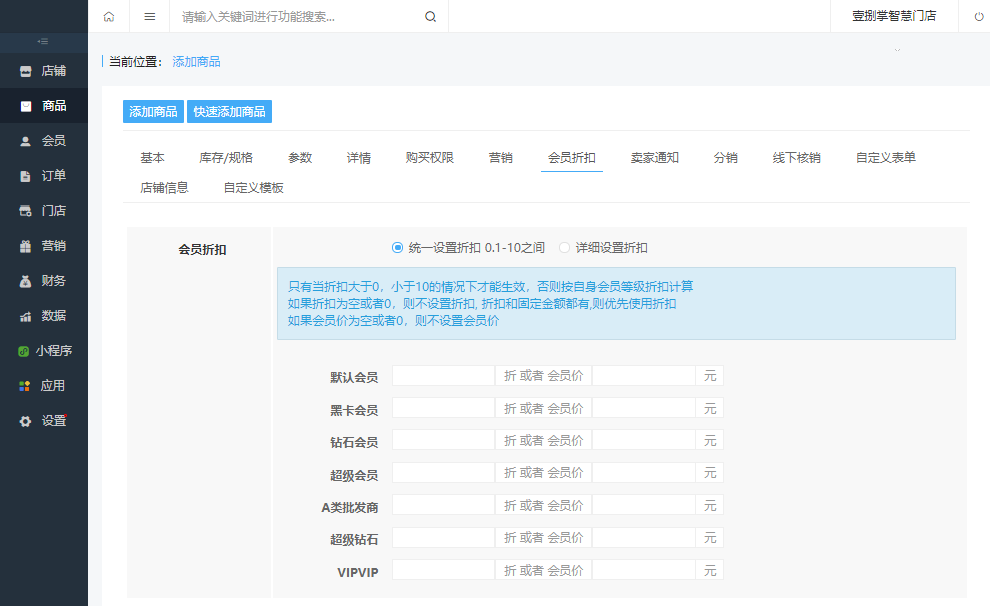The image size is (990, 606).
Task: Switch to the 线下核销 tab
Action: (x=796, y=158)
